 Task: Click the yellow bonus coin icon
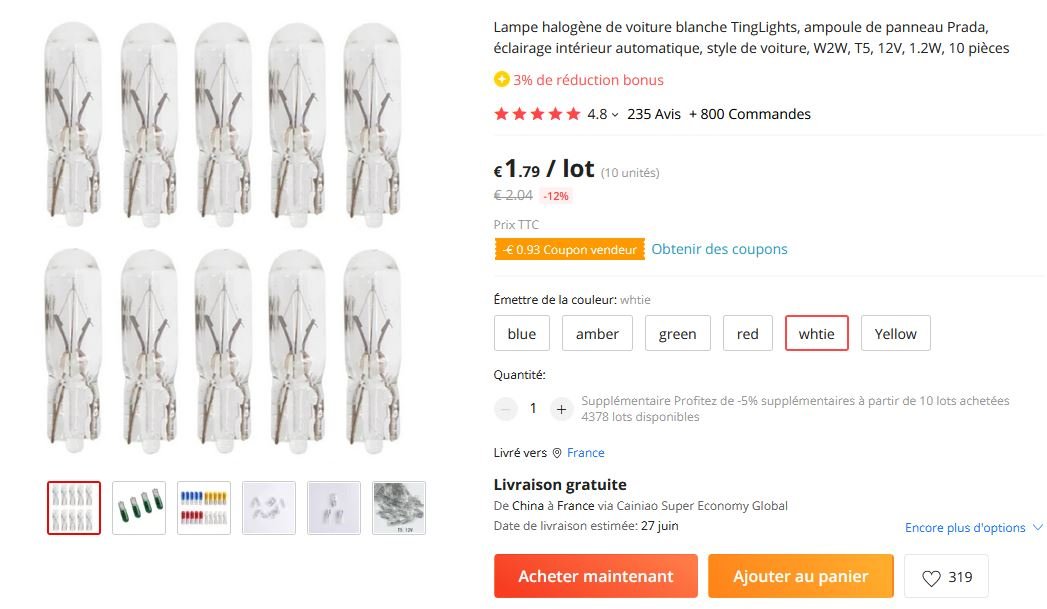click(x=501, y=79)
